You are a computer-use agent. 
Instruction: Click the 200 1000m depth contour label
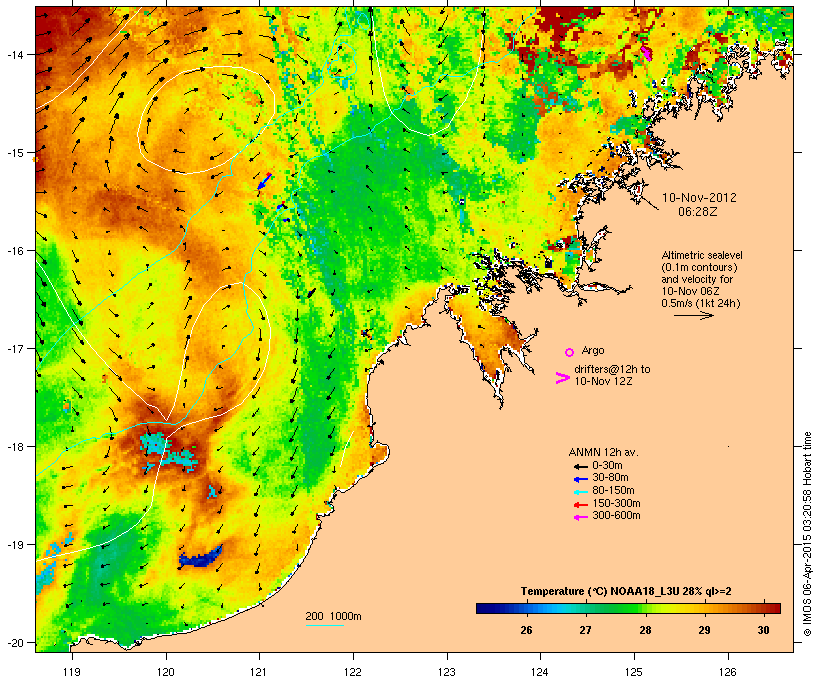pyautogui.click(x=333, y=617)
